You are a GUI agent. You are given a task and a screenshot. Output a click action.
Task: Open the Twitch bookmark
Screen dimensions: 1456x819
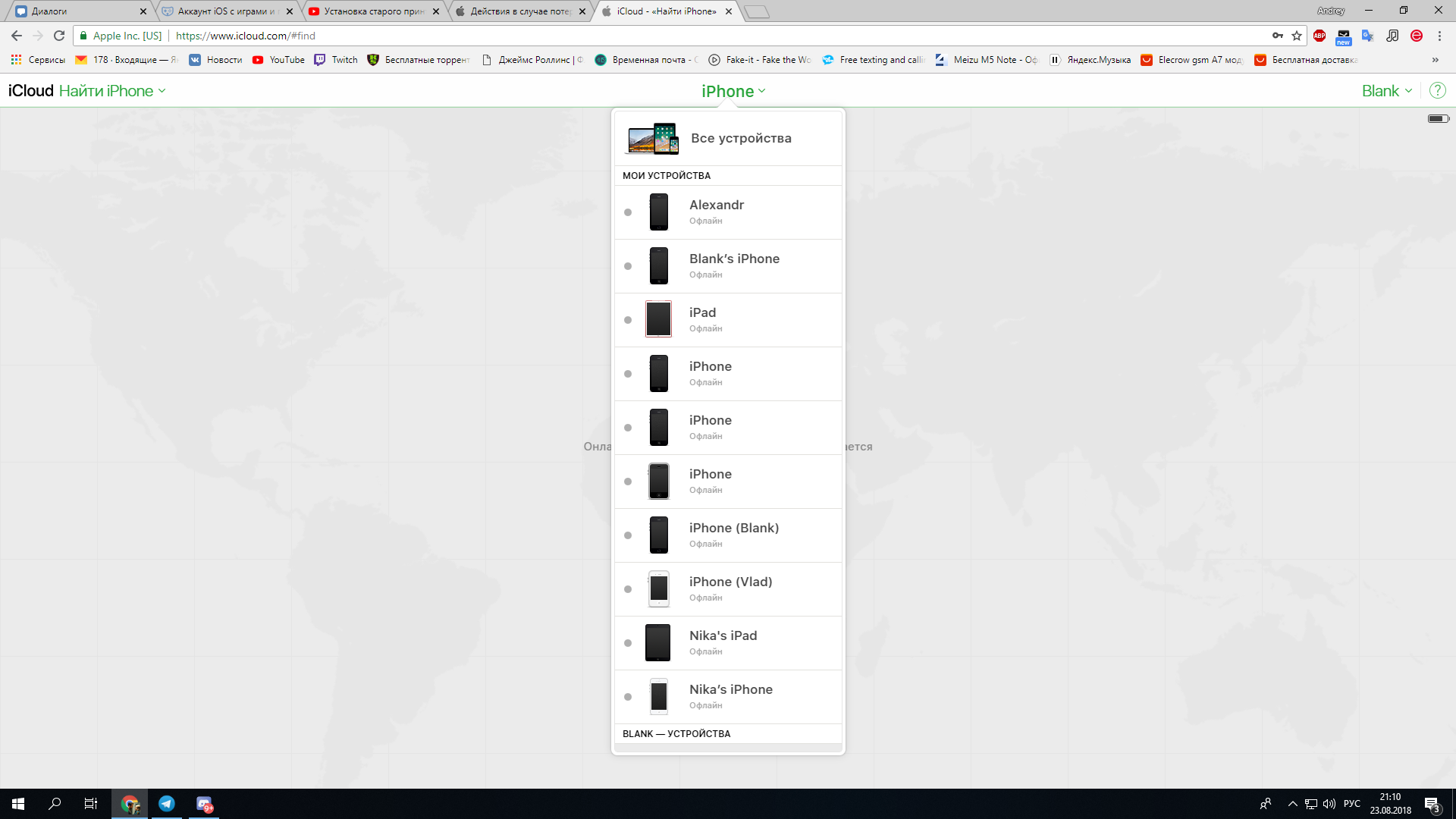336,60
